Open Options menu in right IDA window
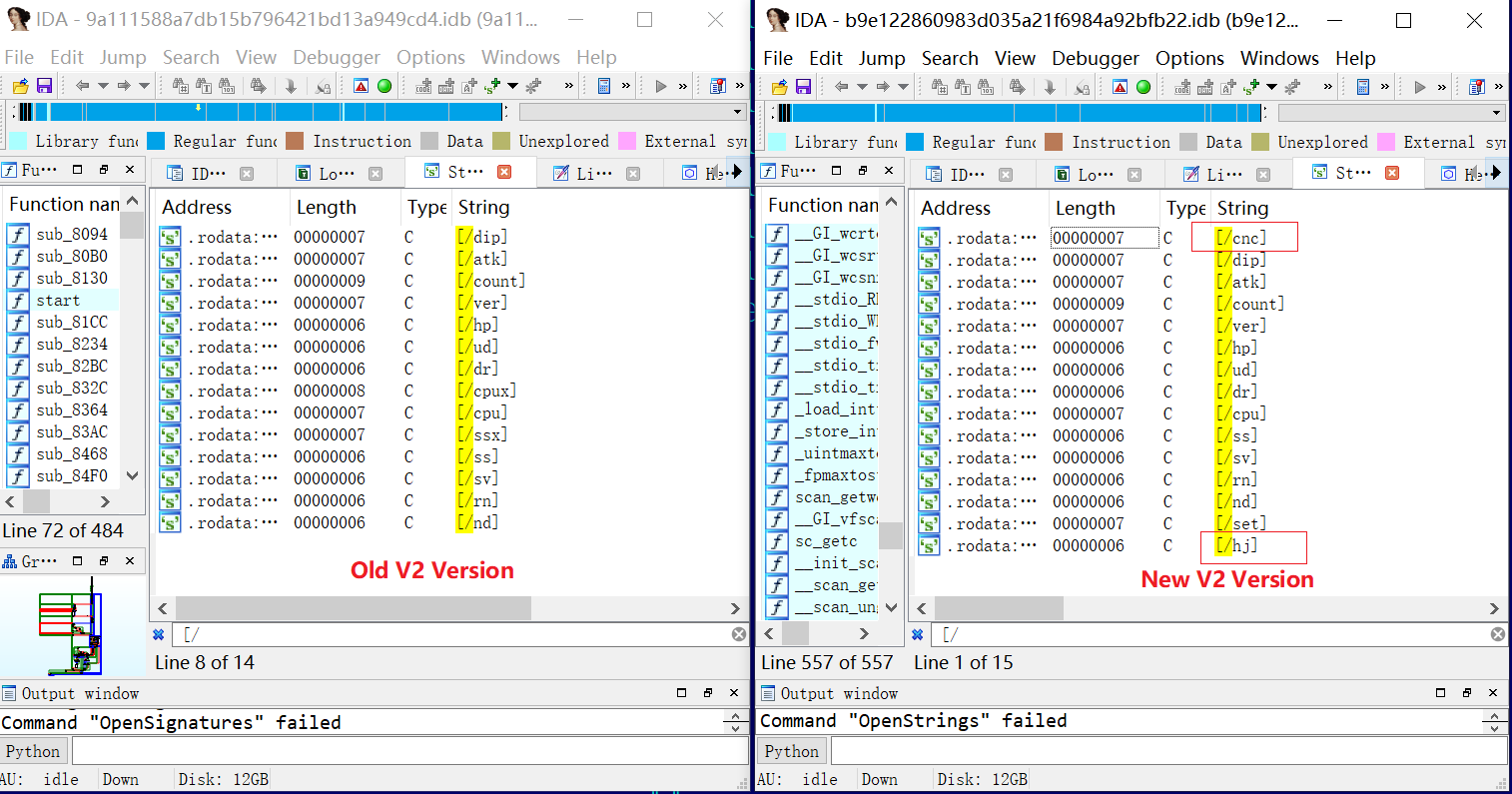 (1189, 58)
